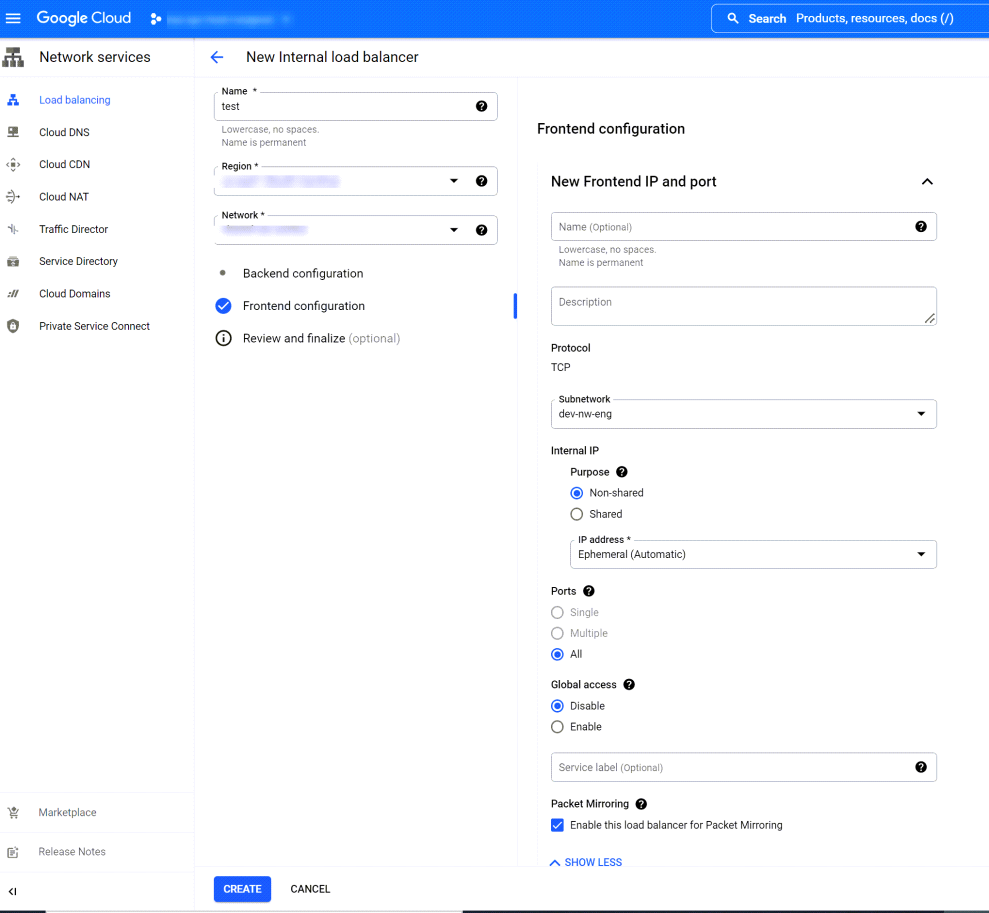Select Cloud CDN in the sidebar
The image size is (989, 913).
coord(62,164)
